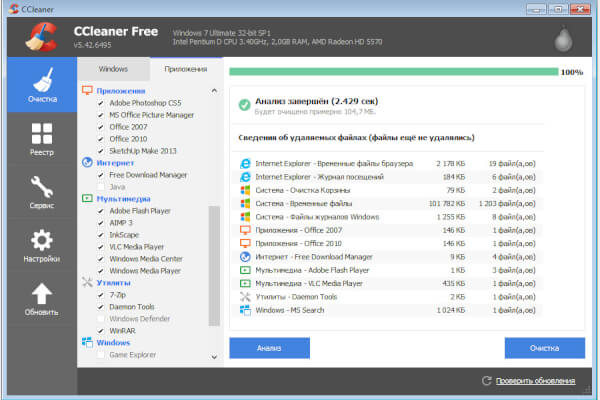The image size is (600, 400).
Task: Click the Утилиты category tools icon
Action: [x=87, y=282]
